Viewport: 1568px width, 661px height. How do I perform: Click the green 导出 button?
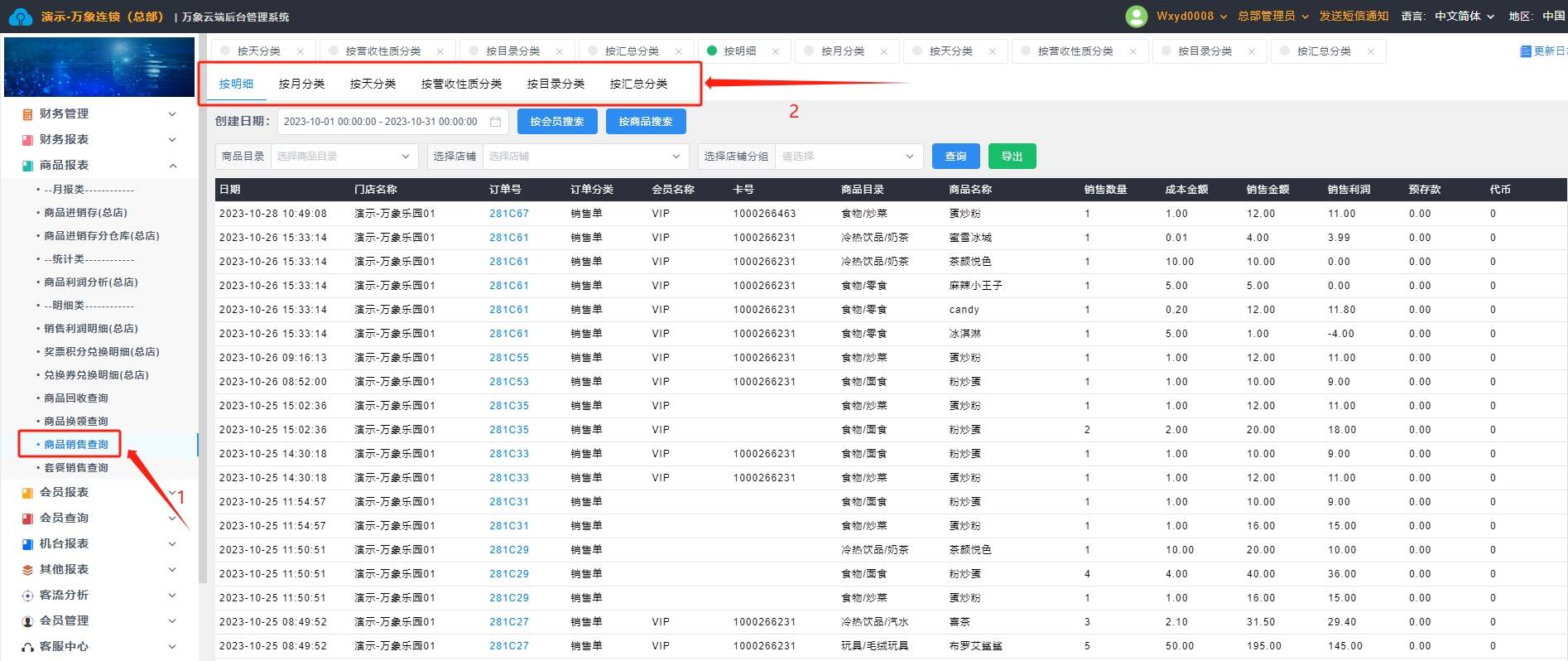point(1012,157)
